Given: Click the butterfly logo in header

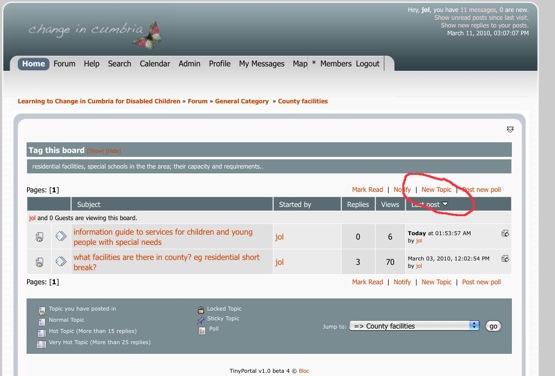Looking at the screenshot, I should pos(148,35).
